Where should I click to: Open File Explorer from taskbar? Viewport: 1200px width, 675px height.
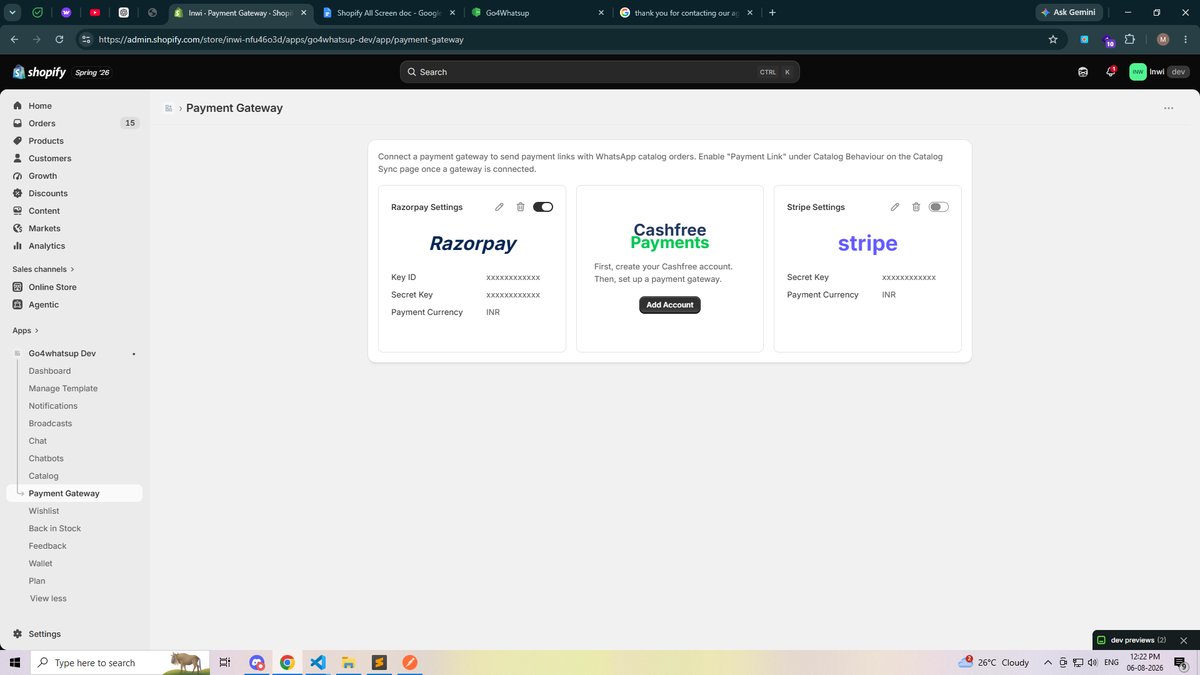(x=348, y=662)
